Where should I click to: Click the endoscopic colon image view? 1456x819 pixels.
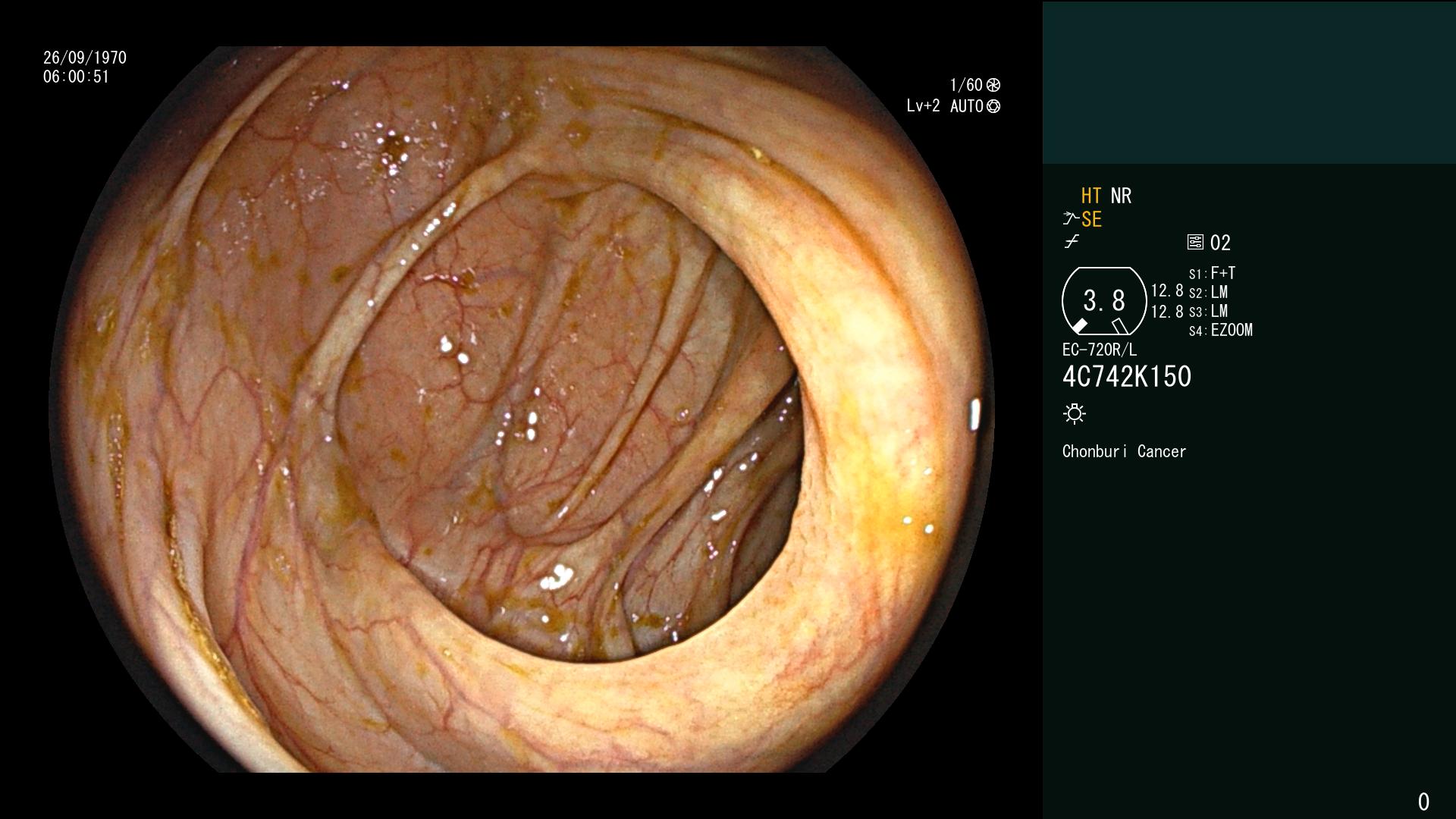pos(522,409)
